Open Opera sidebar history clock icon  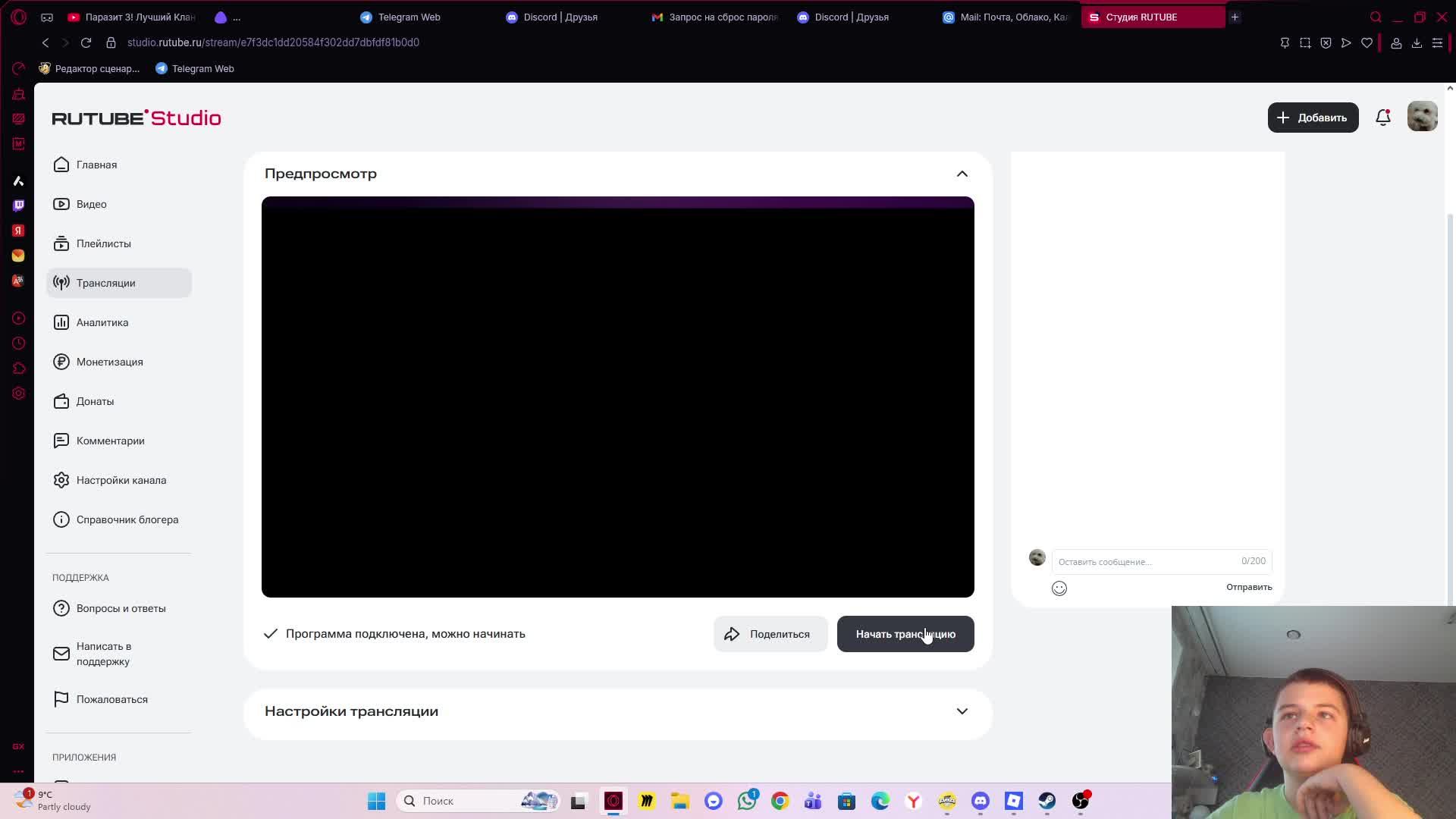pos(18,344)
